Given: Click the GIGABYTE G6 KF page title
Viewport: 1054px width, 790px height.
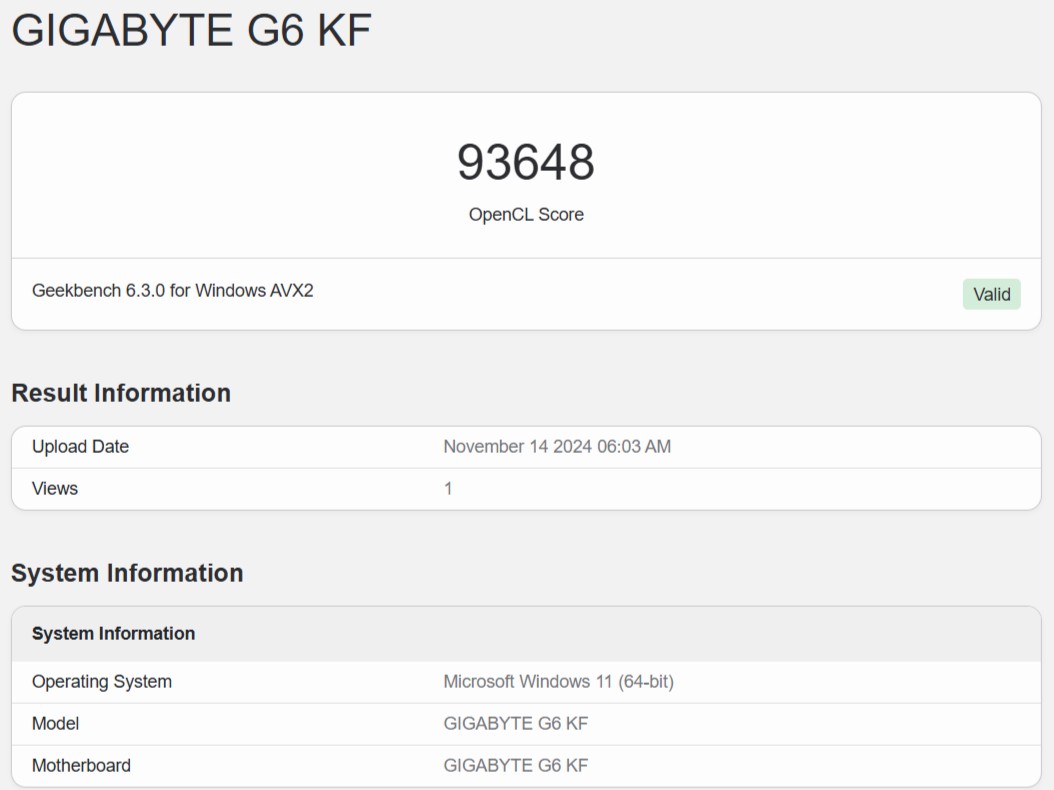Looking at the screenshot, I should coord(192,30).
